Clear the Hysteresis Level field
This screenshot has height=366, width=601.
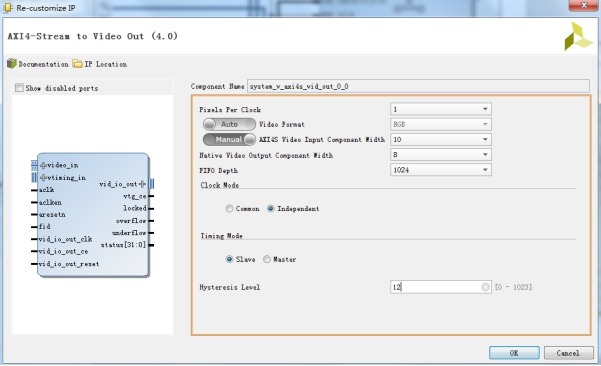click(485, 287)
